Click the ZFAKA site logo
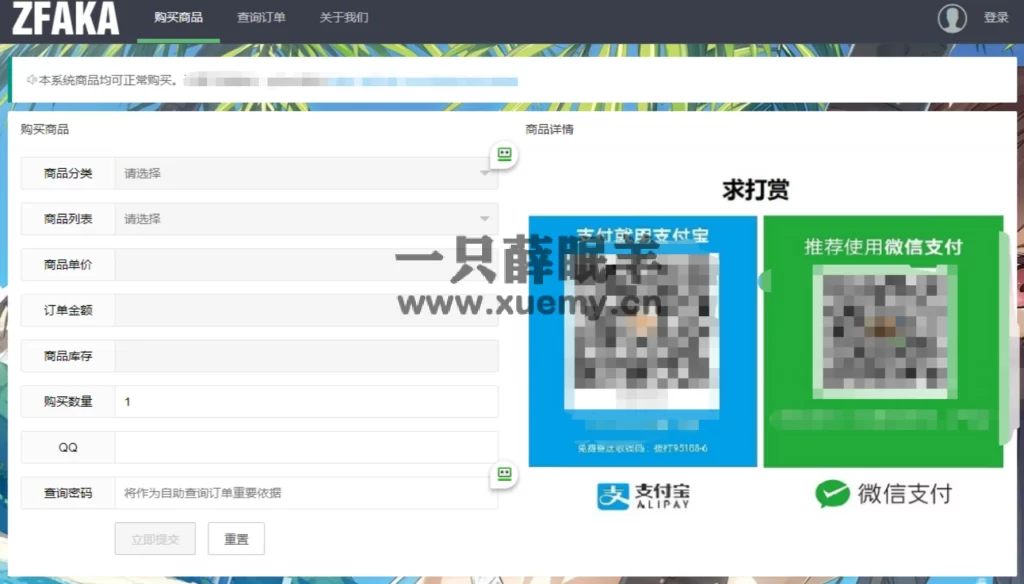Screen dimensions: 1024x584 [x=65, y=18]
